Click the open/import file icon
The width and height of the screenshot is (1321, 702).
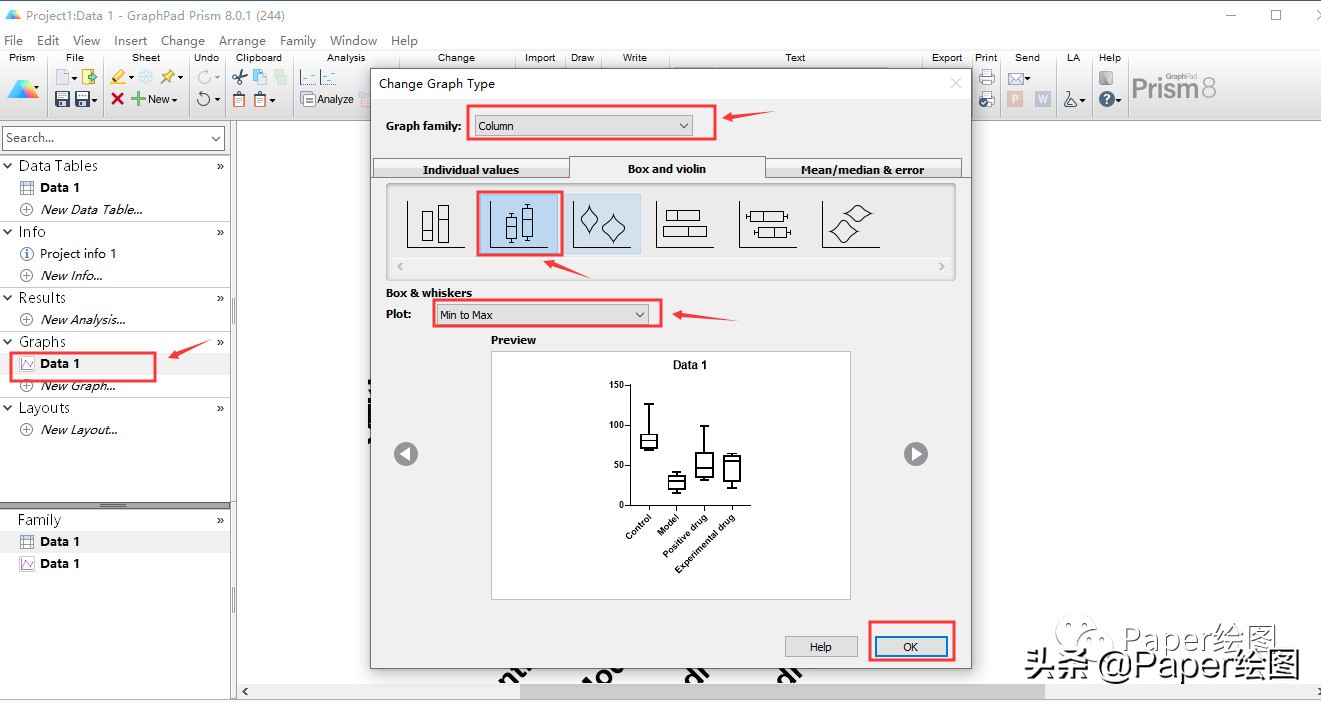[x=89, y=77]
